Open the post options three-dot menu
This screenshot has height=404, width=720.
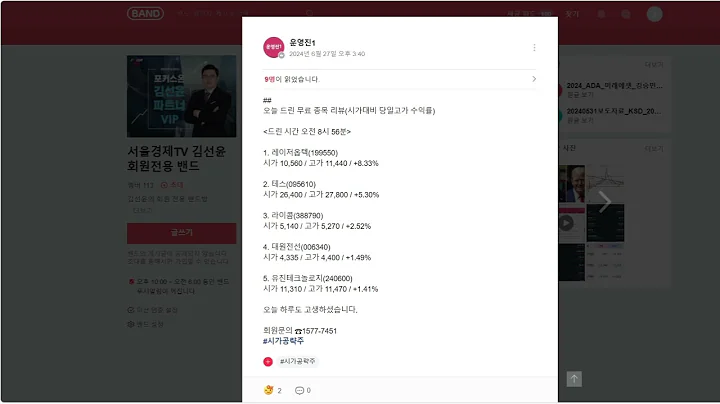(x=534, y=48)
